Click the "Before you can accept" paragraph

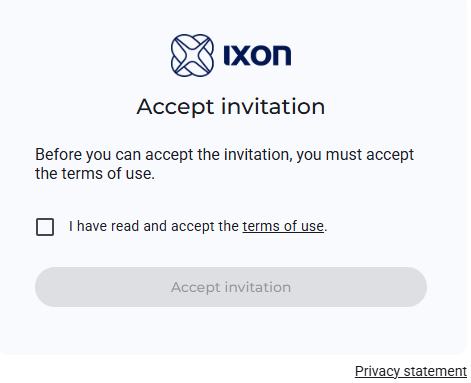pos(224,164)
